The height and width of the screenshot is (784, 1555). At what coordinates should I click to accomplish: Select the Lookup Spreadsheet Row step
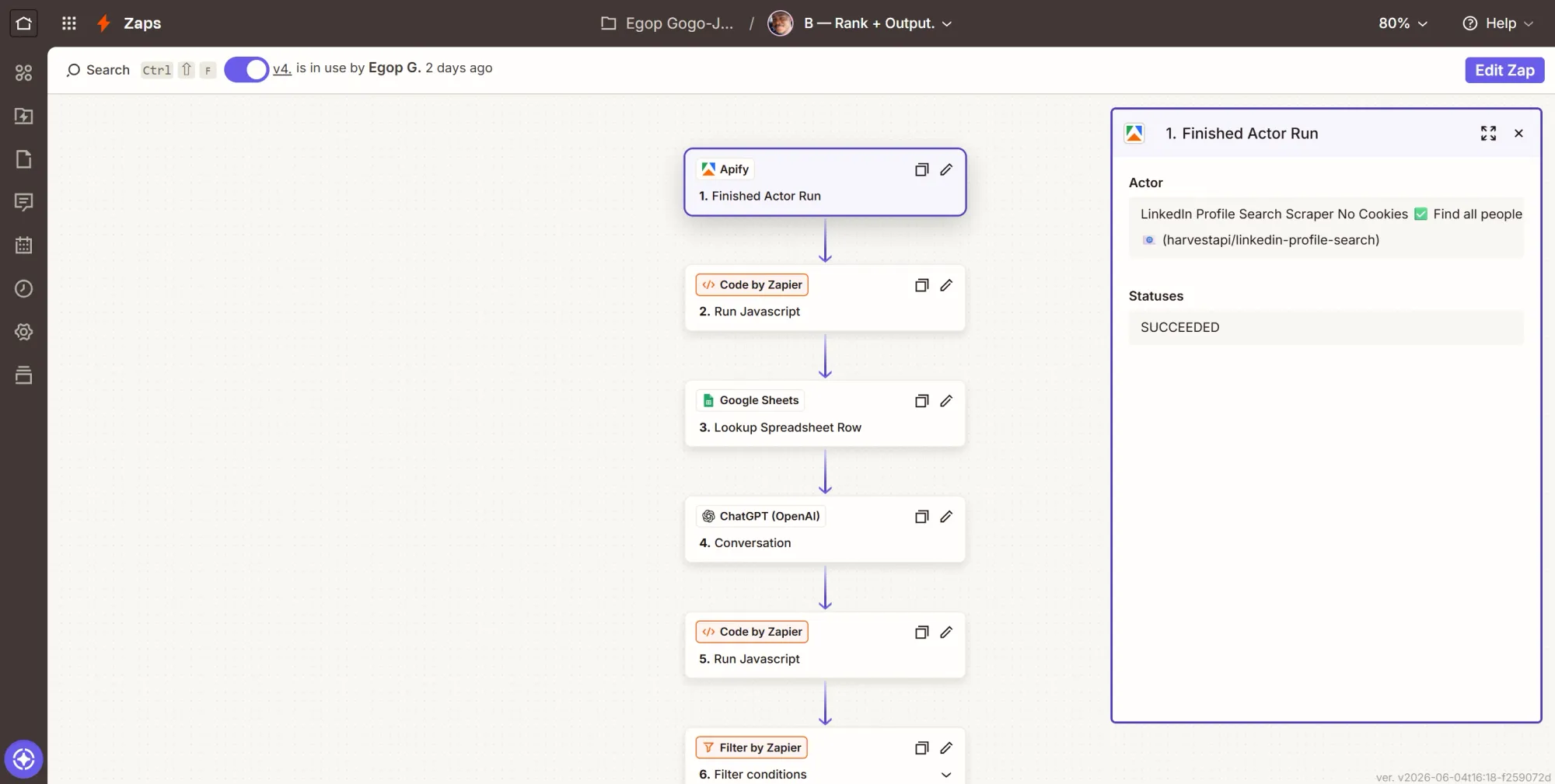(x=825, y=414)
